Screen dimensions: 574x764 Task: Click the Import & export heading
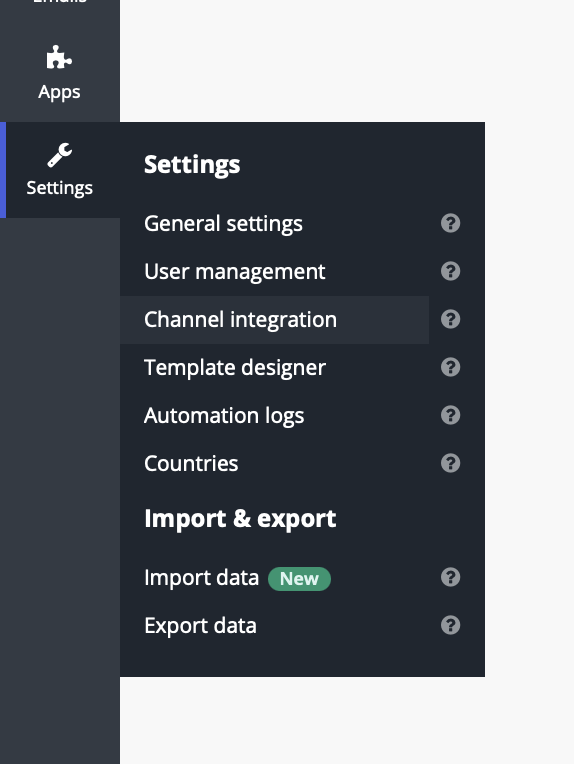pyautogui.click(x=240, y=518)
